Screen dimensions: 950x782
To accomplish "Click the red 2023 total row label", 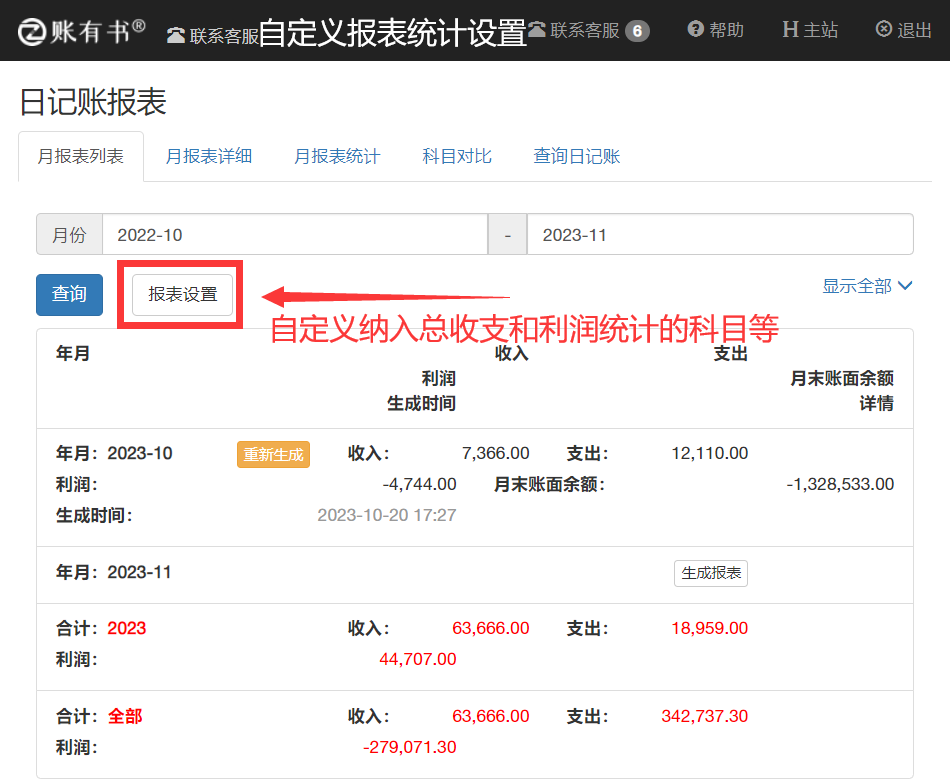I will 126,628.
